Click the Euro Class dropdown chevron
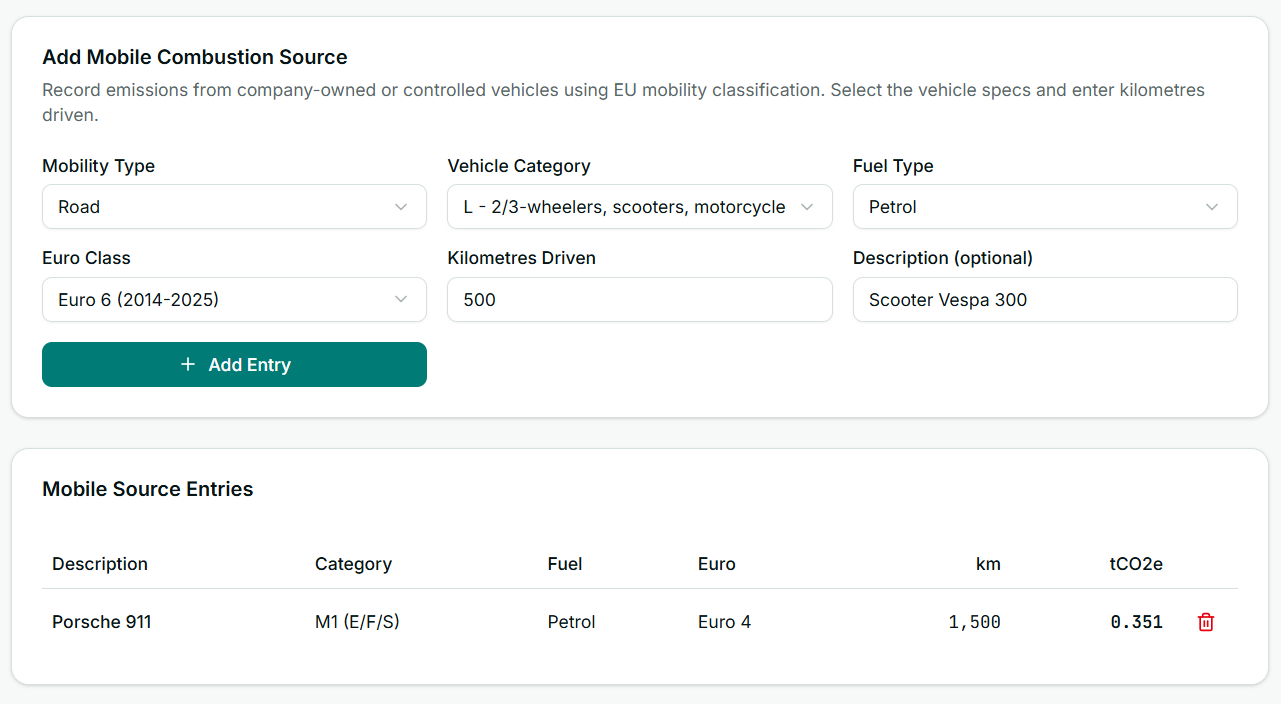The width and height of the screenshot is (1281, 704). click(x=400, y=299)
